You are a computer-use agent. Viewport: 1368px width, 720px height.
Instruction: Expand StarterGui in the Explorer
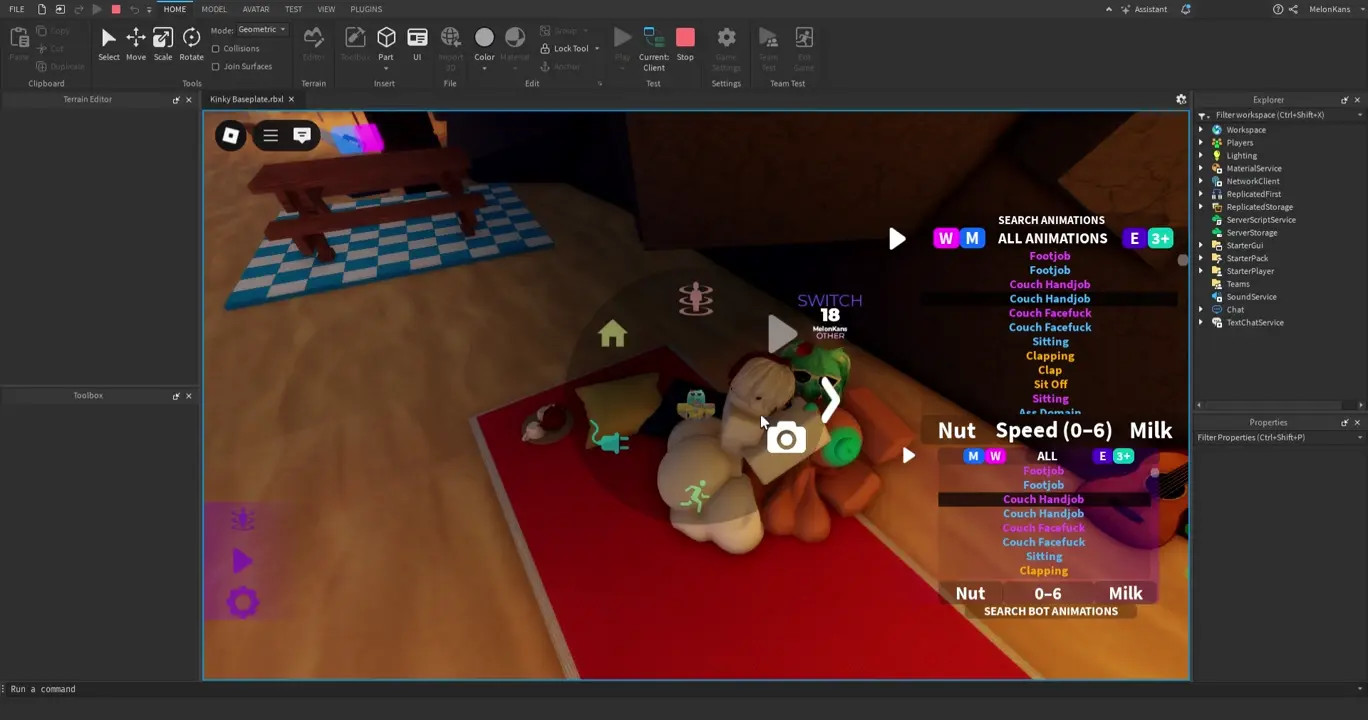pos(1201,245)
